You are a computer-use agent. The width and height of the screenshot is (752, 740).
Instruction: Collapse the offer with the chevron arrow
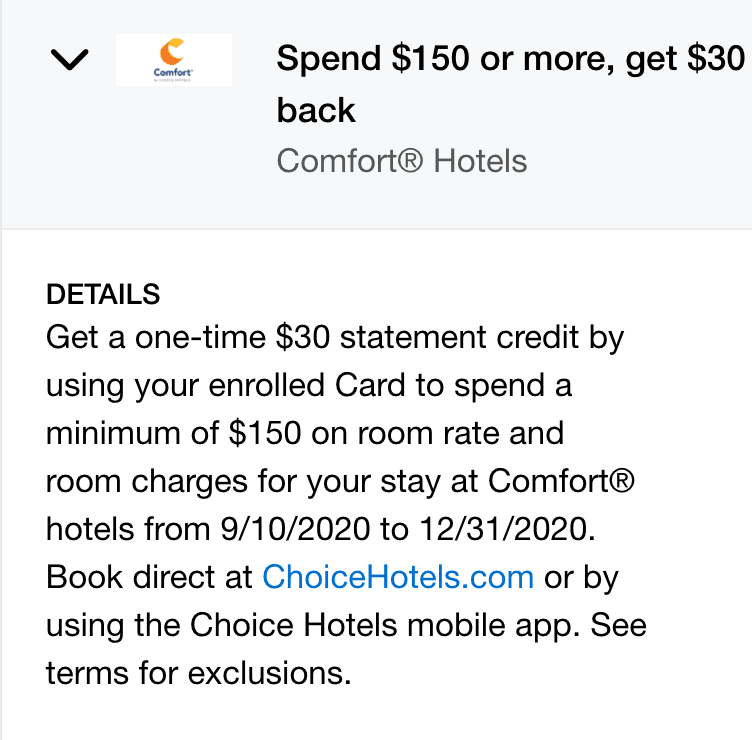(69, 61)
